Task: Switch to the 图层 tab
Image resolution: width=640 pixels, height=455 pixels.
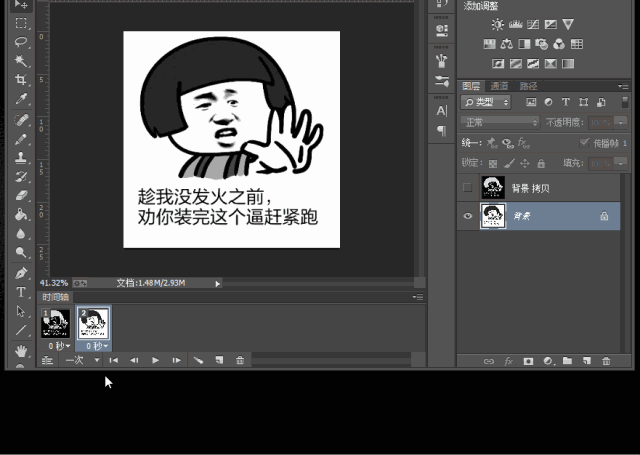Action: click(x=471, y=86)
